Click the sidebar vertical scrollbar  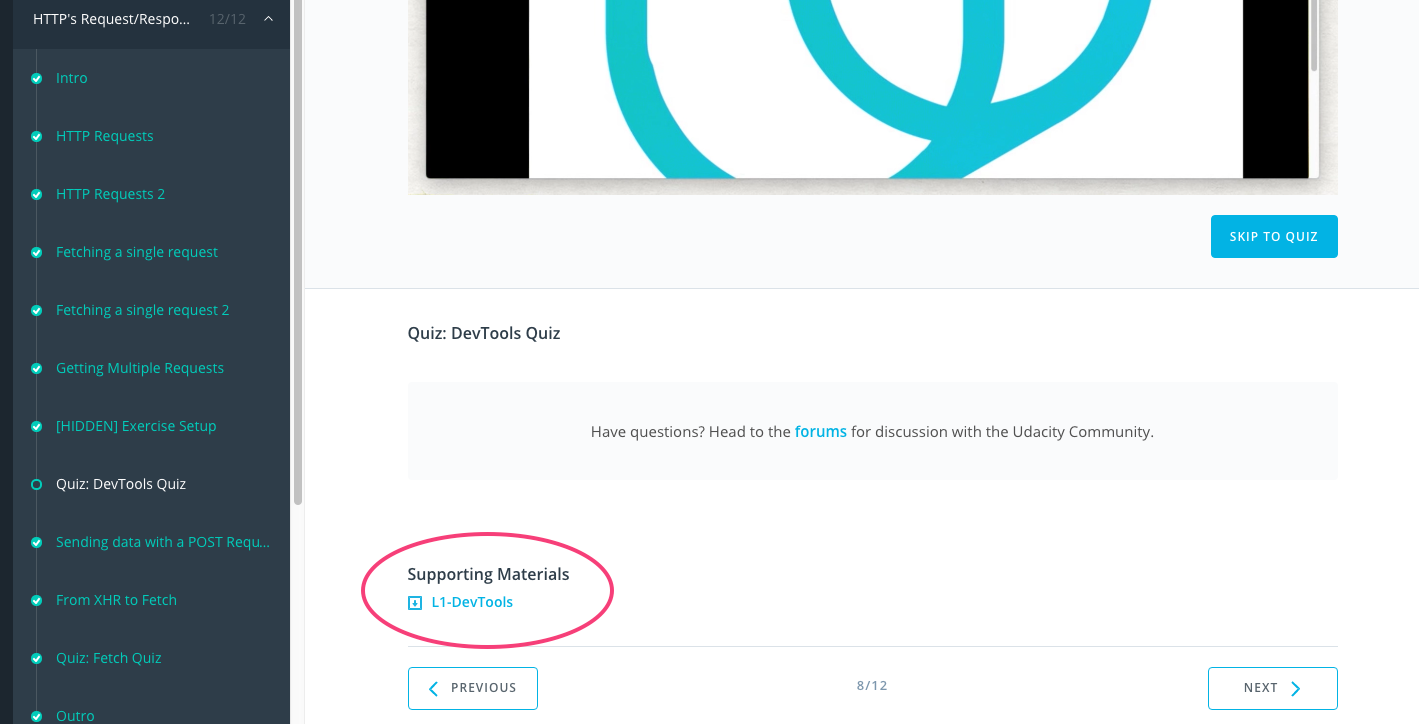pos(297,250)
